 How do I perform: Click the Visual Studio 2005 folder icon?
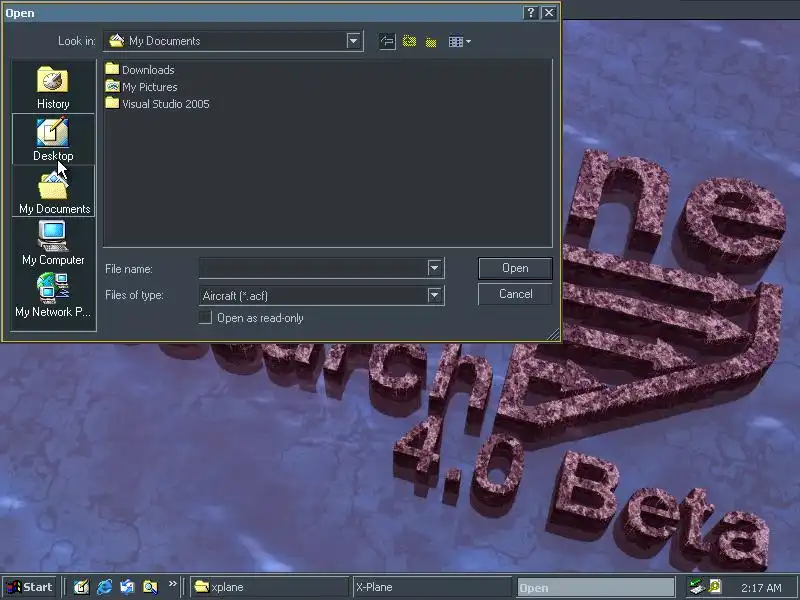(112, 103)
